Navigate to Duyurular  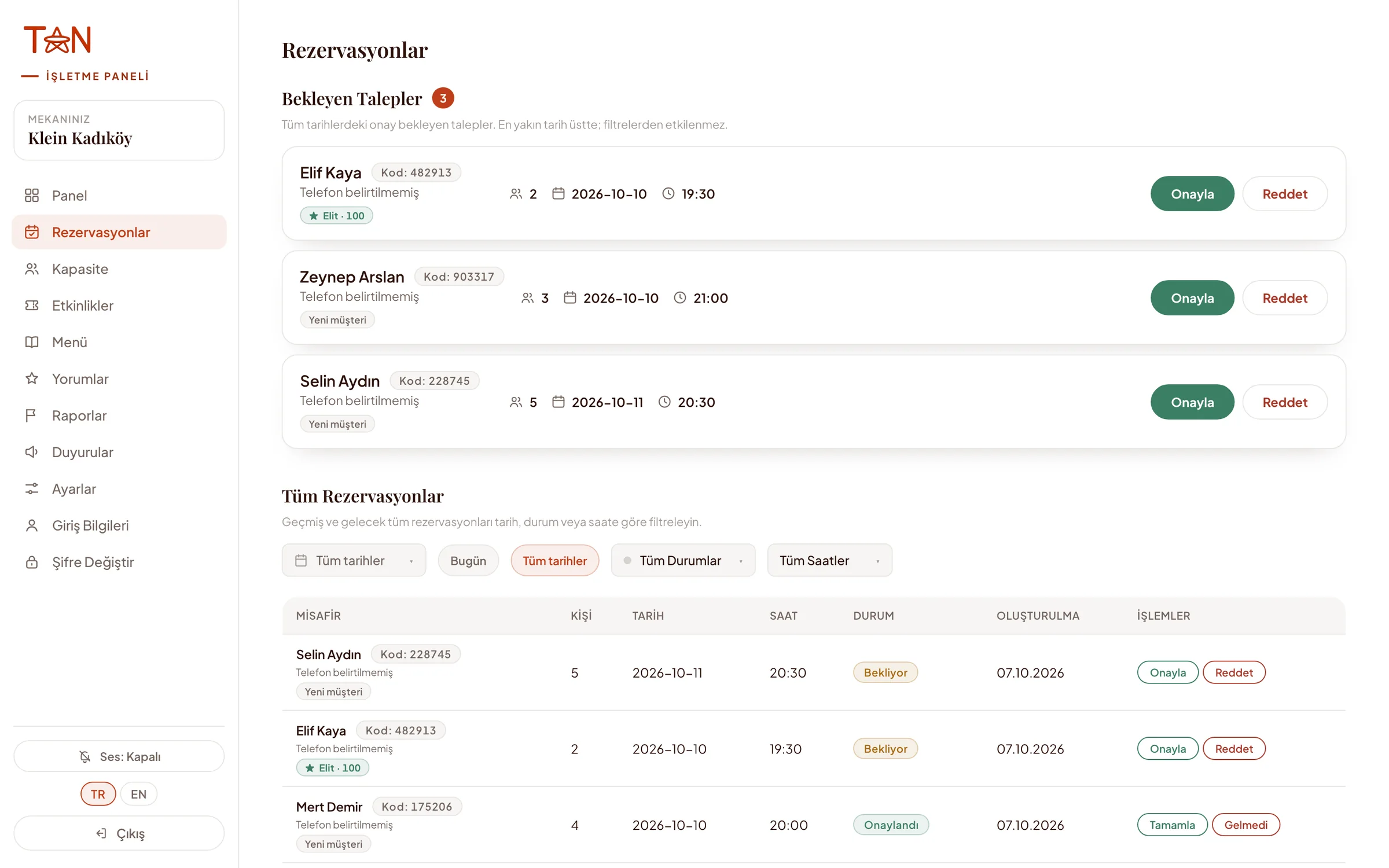point(119,452)
